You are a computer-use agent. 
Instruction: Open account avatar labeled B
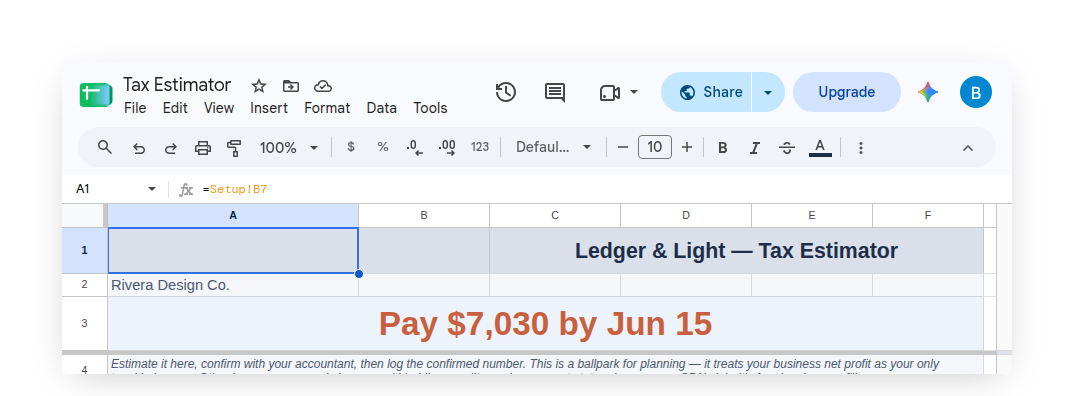(x=975, y=92)
